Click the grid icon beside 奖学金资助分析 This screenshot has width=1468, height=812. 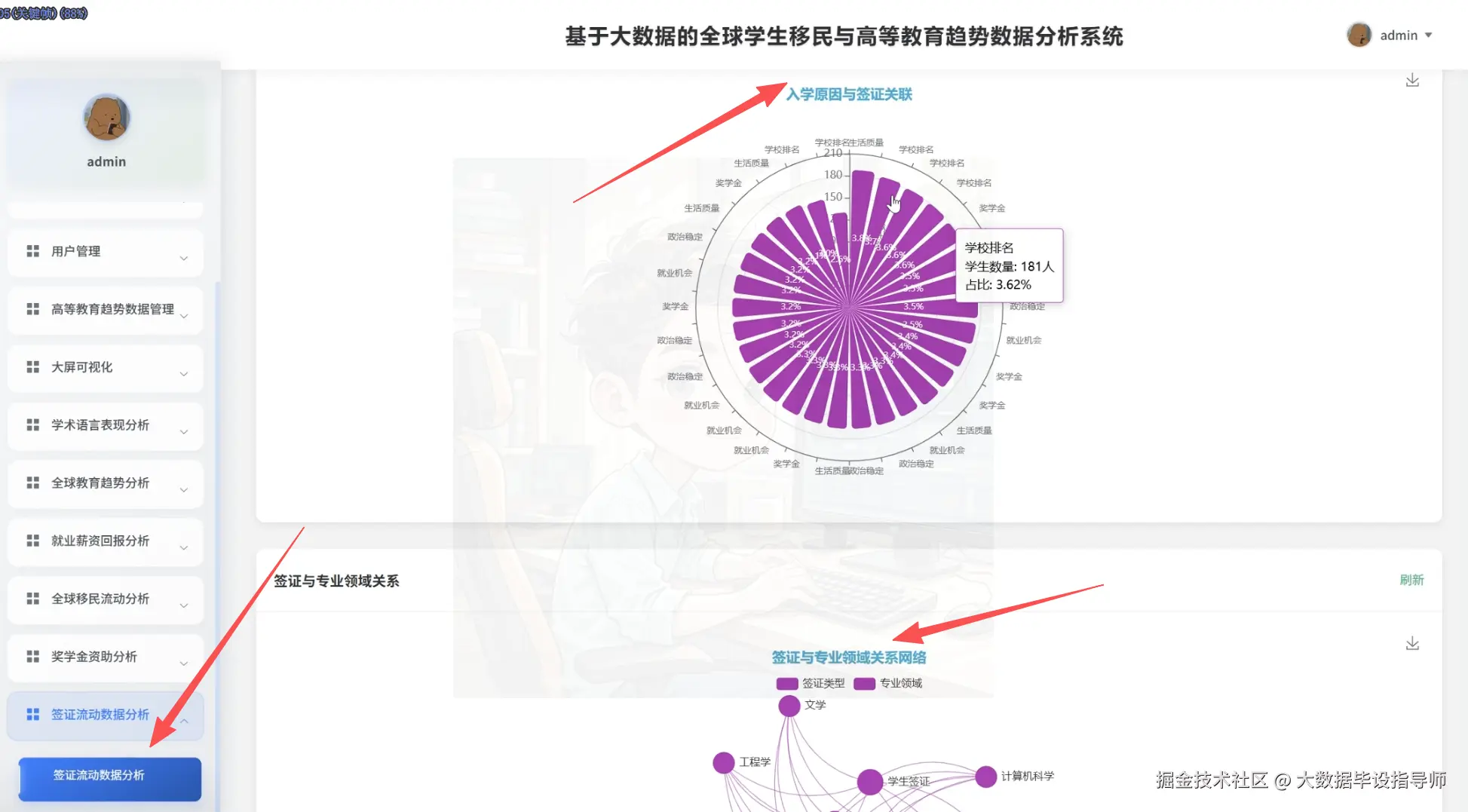[x=32, y=657]
